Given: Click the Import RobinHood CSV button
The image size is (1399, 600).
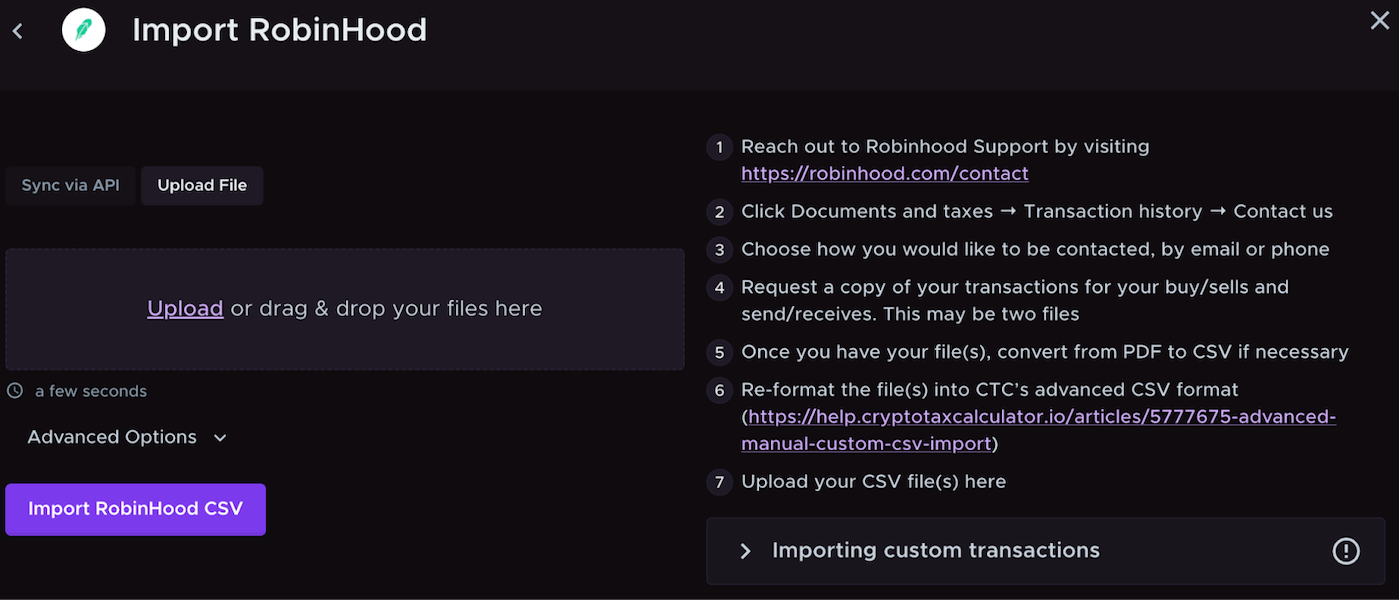Looking at the screenshot, I should (x=136, y=510).
